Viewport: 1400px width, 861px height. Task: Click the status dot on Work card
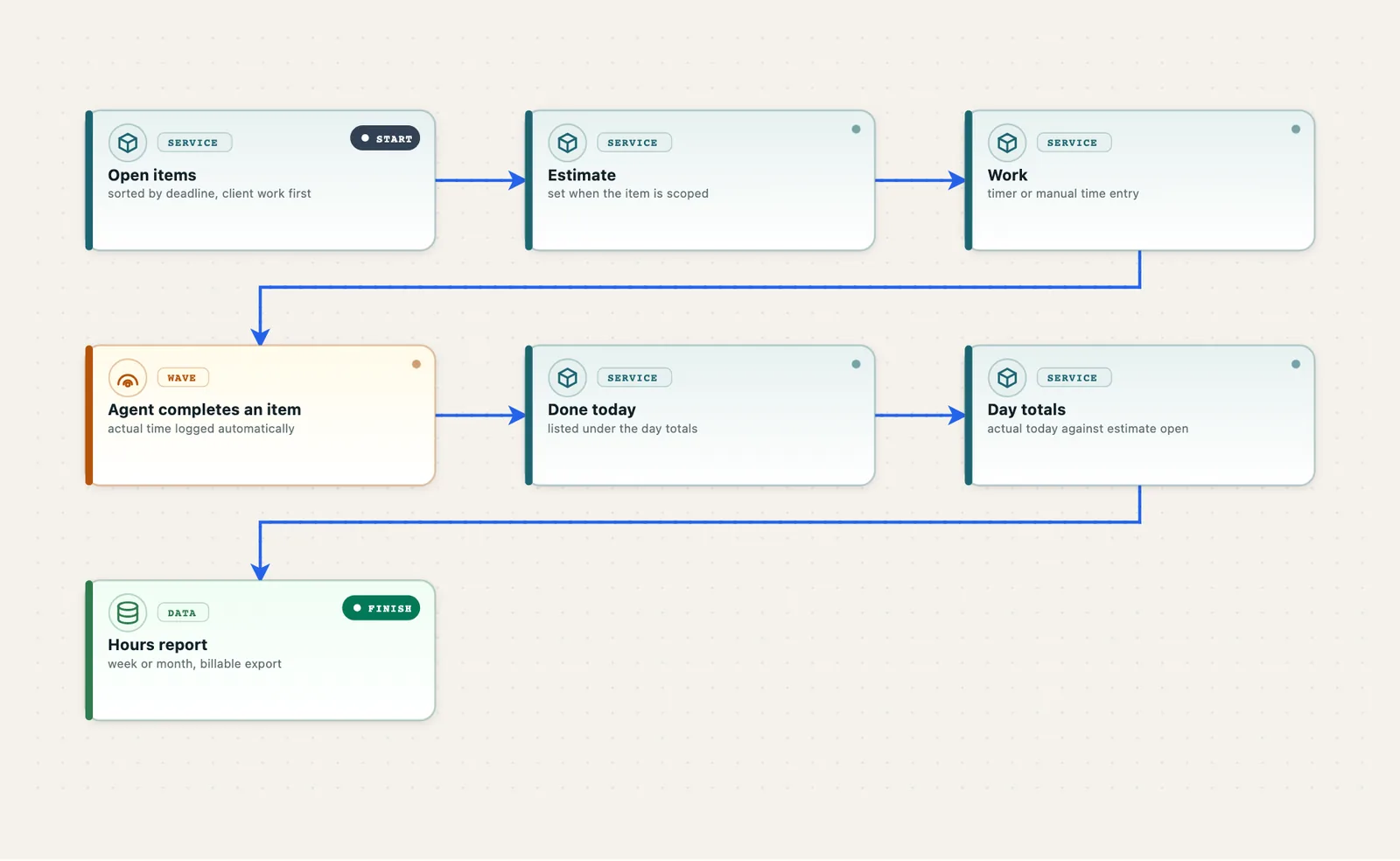(1296, 129)
